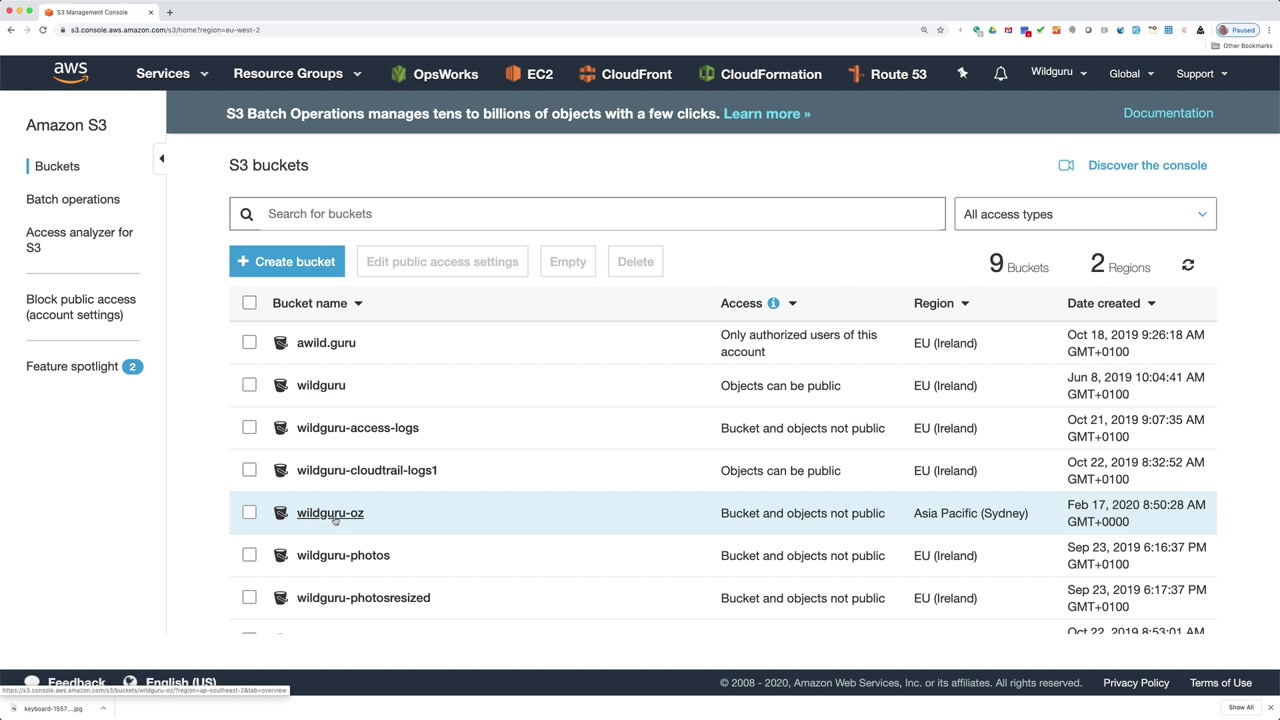Open the wildguru-cloudtrail-logs1 bucket
Screen dimensions: 1280x720
point(367,470)
